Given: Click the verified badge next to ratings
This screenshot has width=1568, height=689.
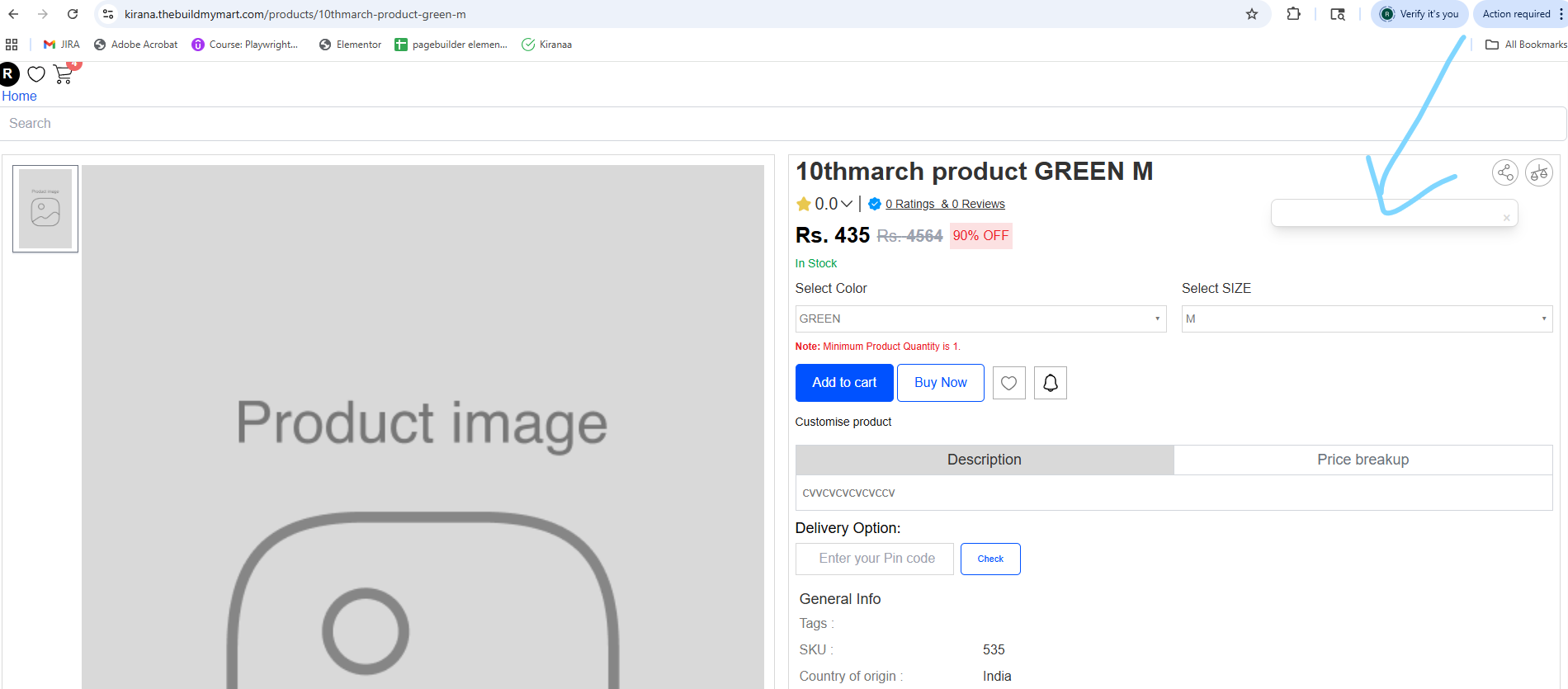Looking at the screenshot, I should (875, 204).
